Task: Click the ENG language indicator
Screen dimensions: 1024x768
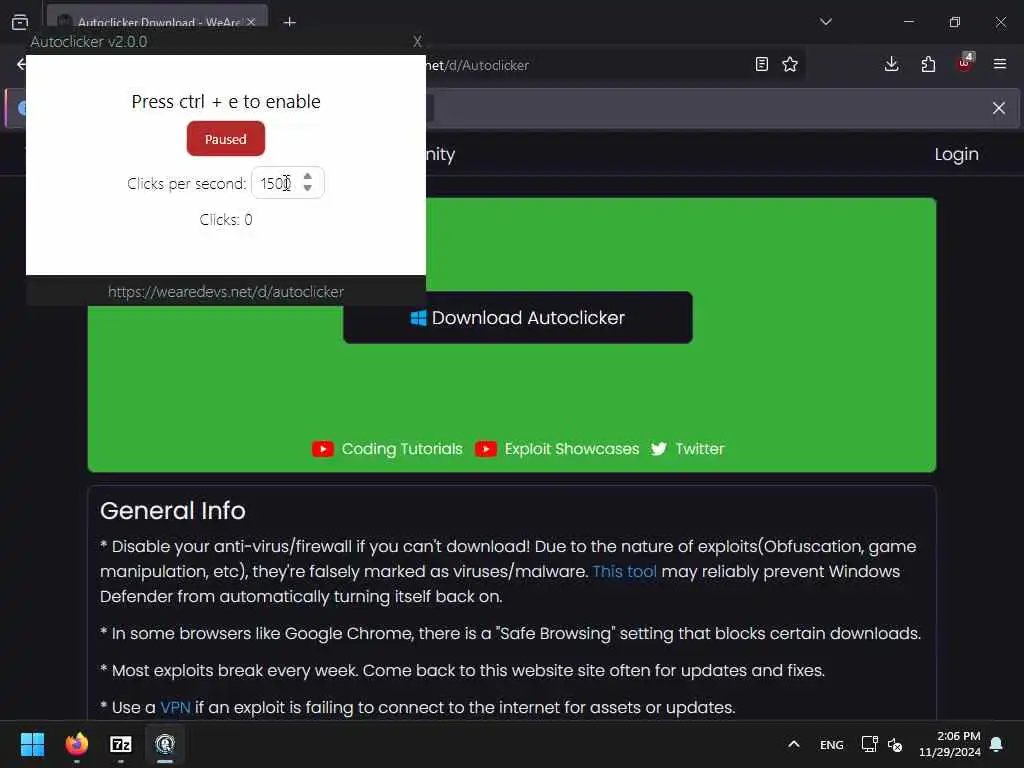Action: [831, 744]
